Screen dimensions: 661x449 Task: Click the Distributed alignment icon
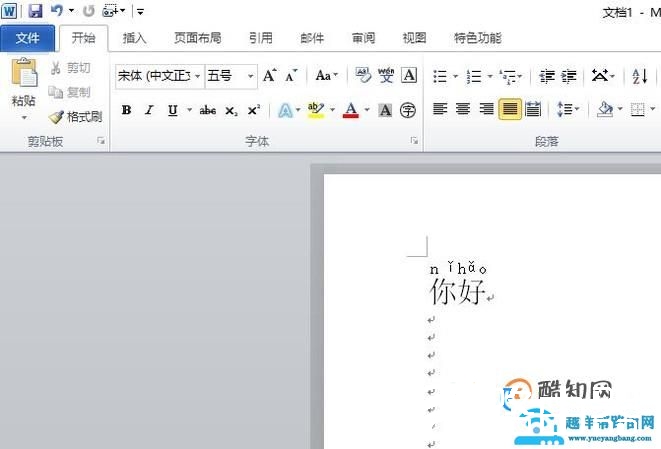coord(533,109)
